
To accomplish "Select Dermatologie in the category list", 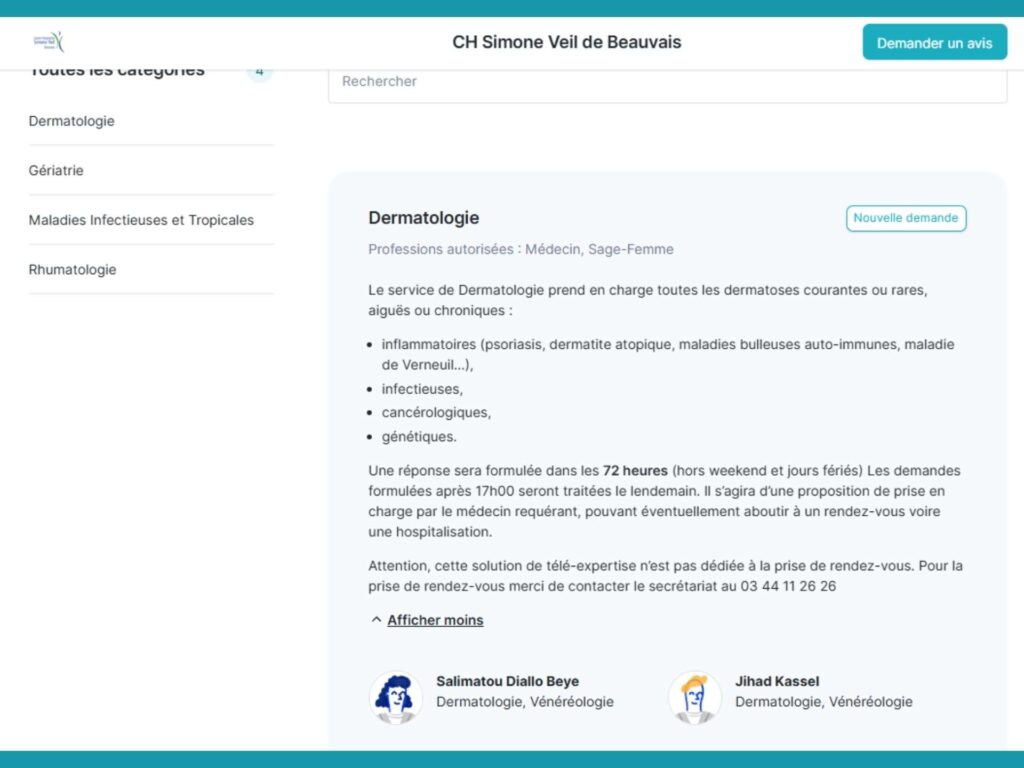I will click(x=72, y=121).
